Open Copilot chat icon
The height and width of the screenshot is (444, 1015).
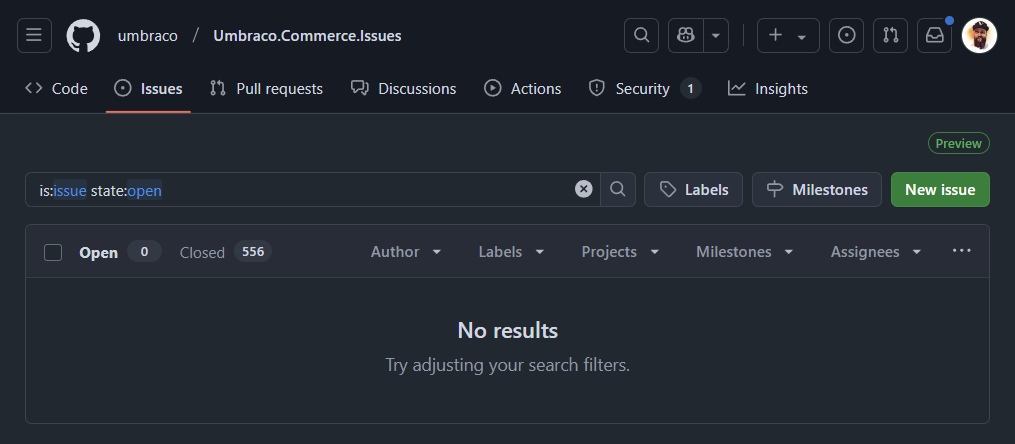click(686, 36)
